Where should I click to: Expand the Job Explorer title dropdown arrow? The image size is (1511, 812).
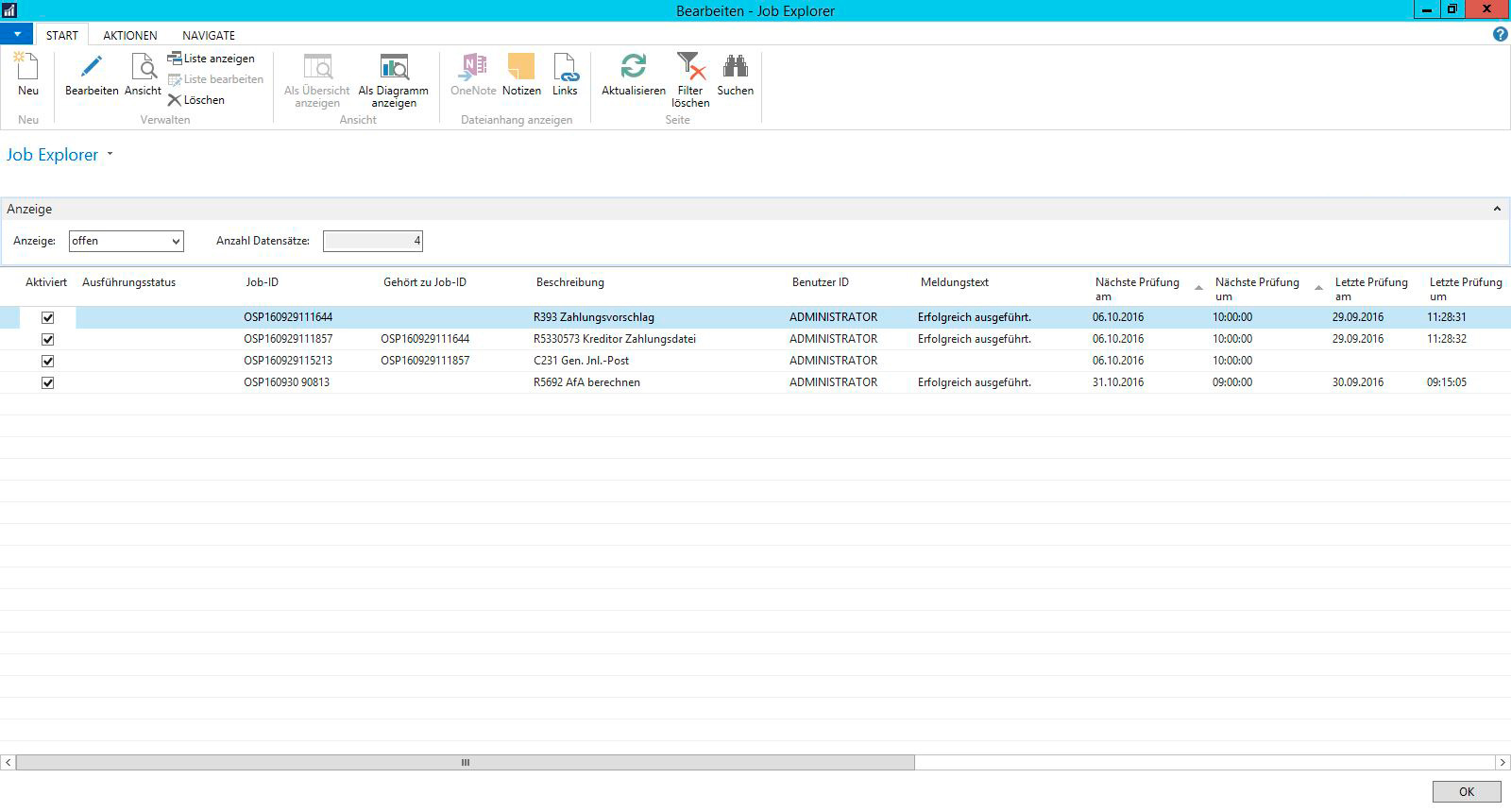coord(110,155)
